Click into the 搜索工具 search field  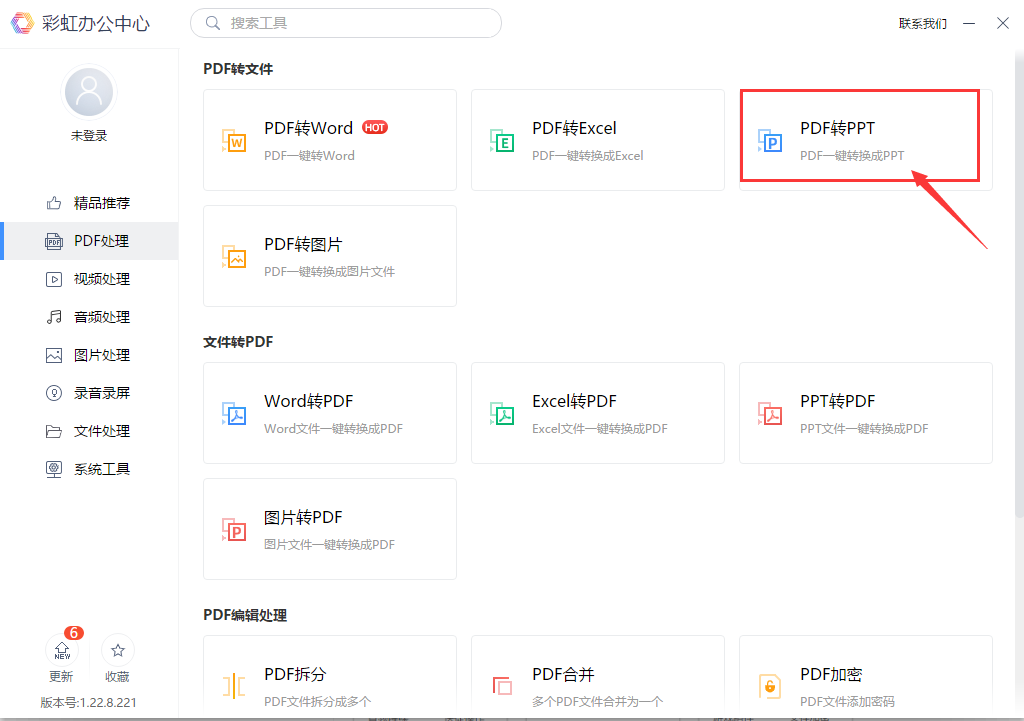[x=345, y=24]
